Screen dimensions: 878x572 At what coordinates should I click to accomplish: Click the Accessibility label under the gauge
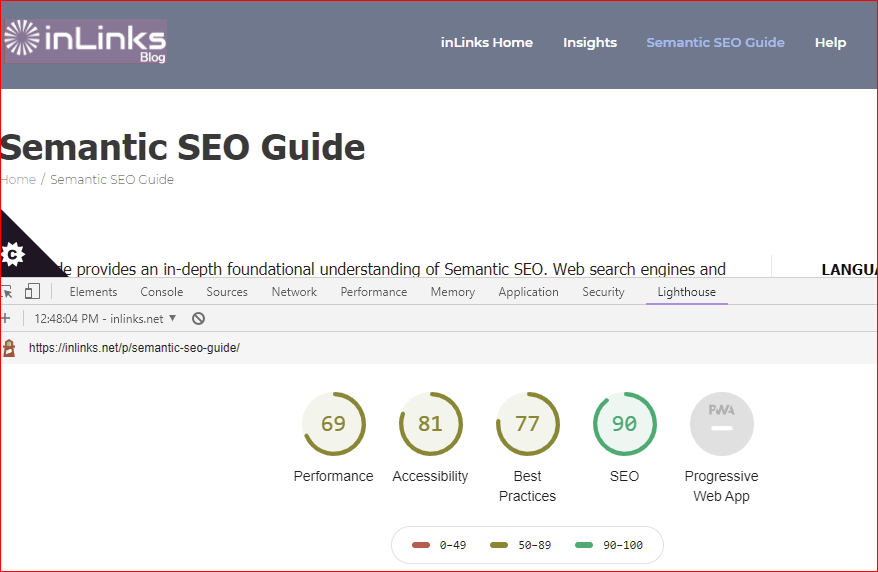430,476
